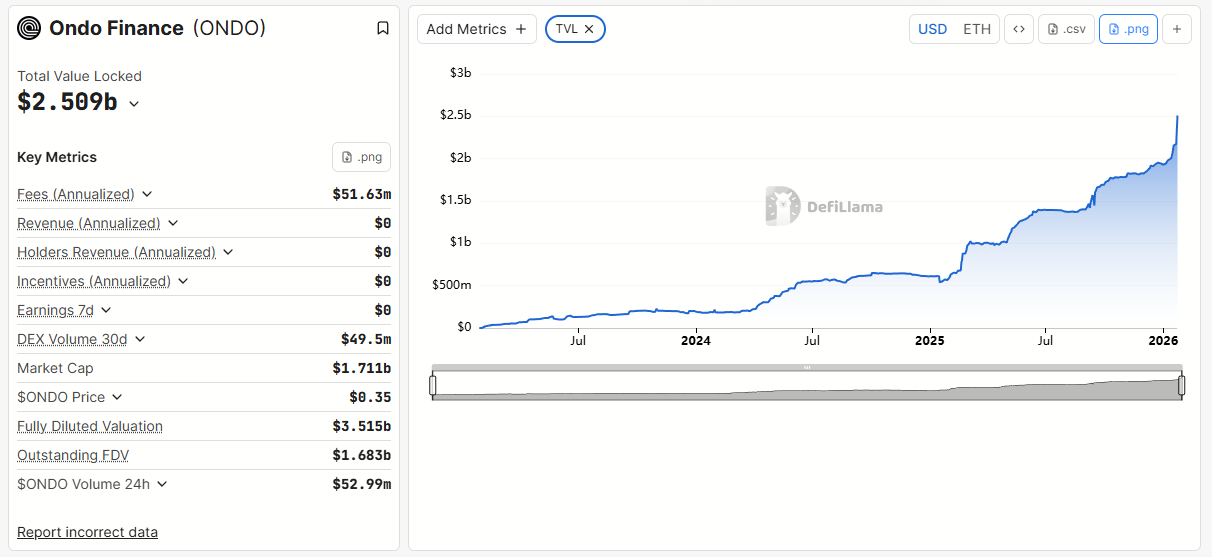
Task: Open the Add Metrics menu
Action: [476, 29]
